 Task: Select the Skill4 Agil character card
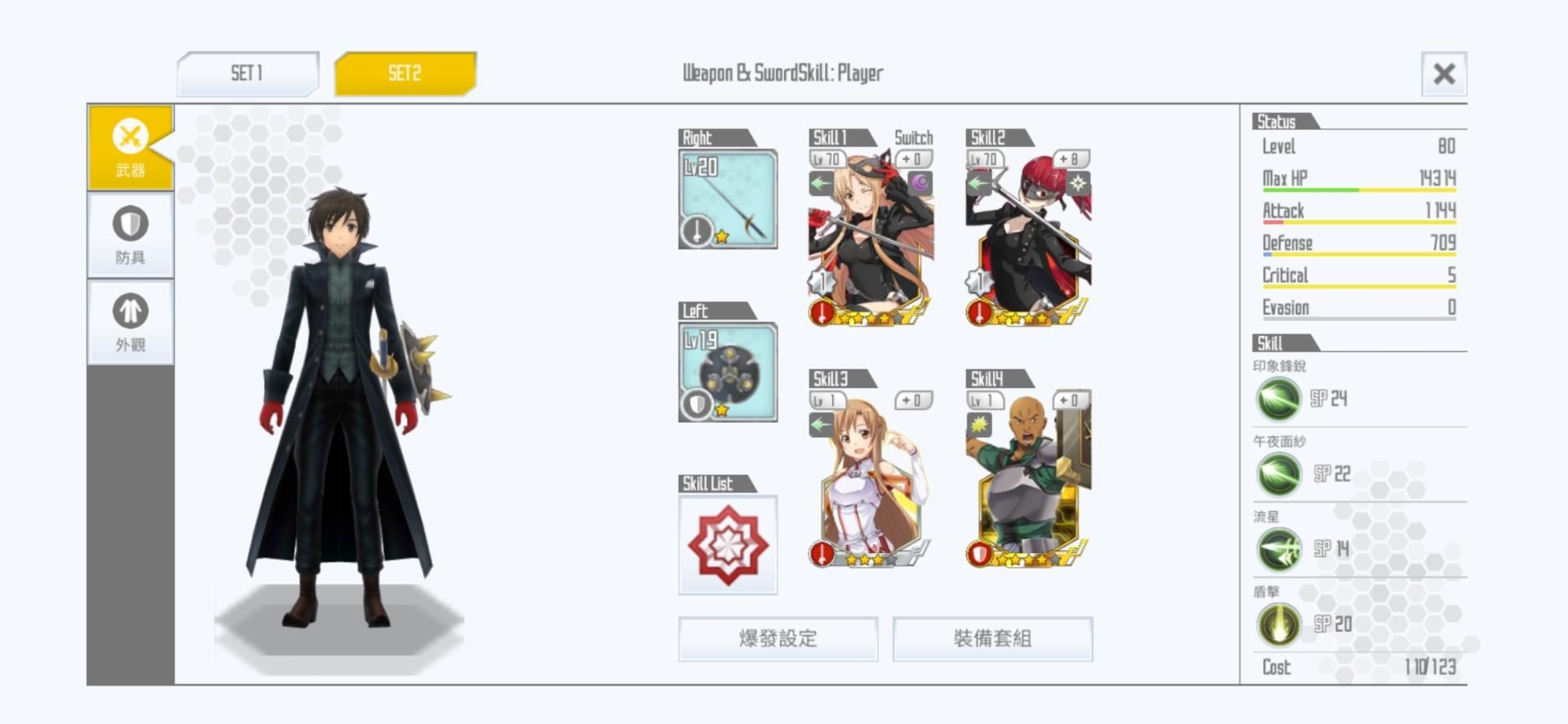1028,479
